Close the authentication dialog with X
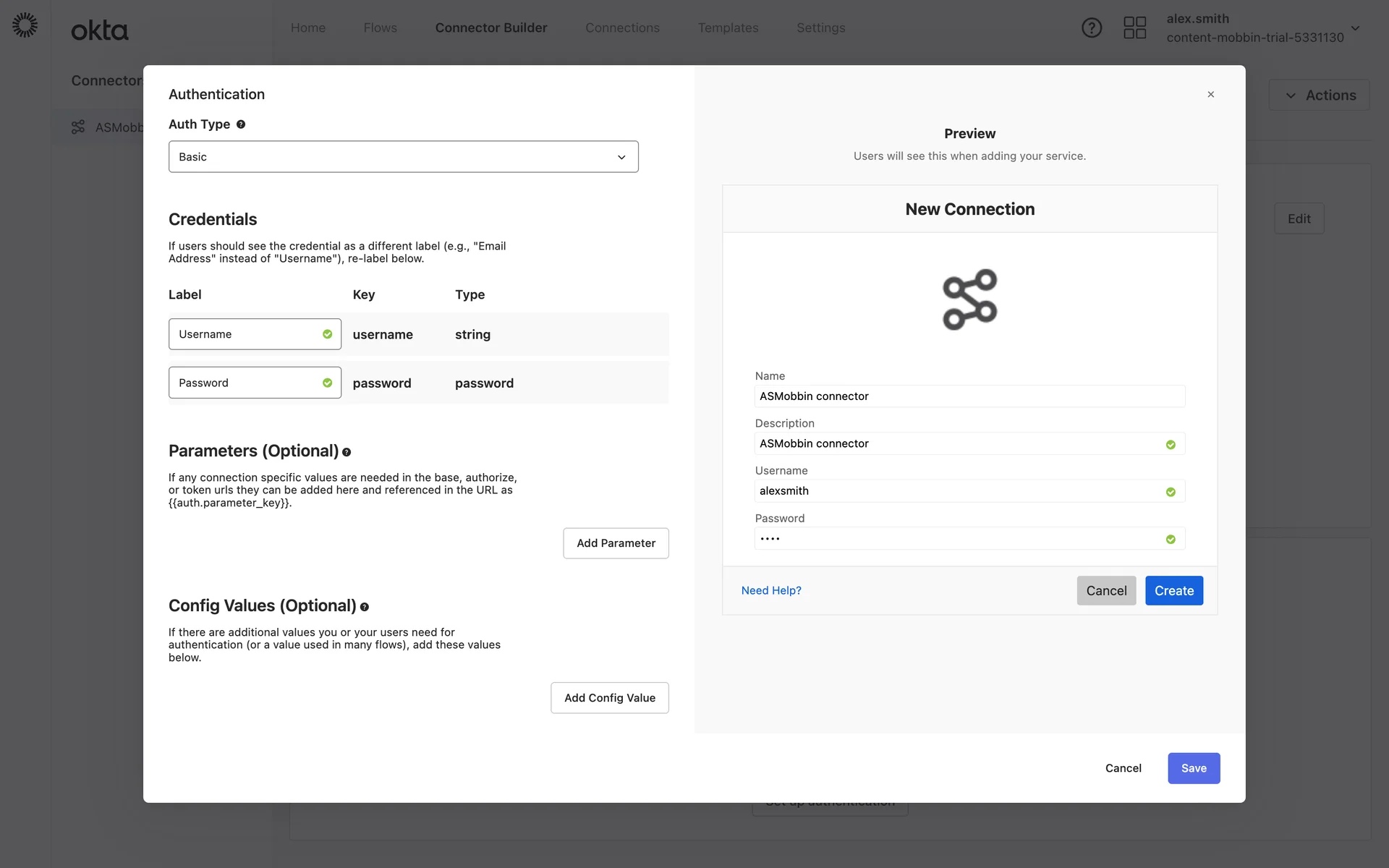The height and width of the screenshot is (868, 1389). click(1210, 95)
